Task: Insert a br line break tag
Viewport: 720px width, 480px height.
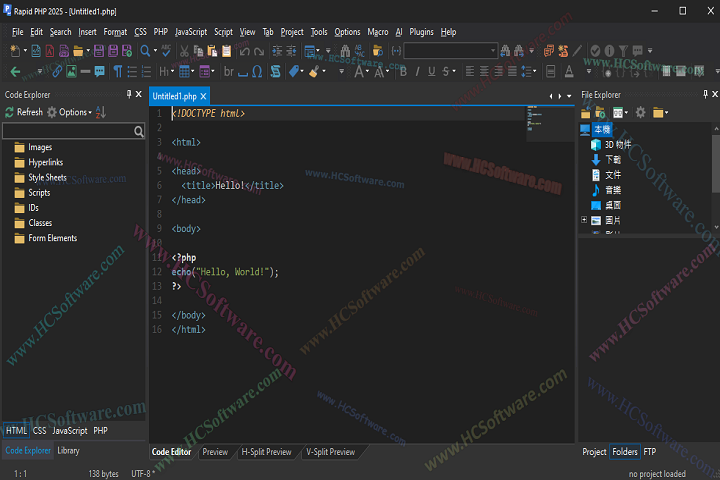Action: 228,72
